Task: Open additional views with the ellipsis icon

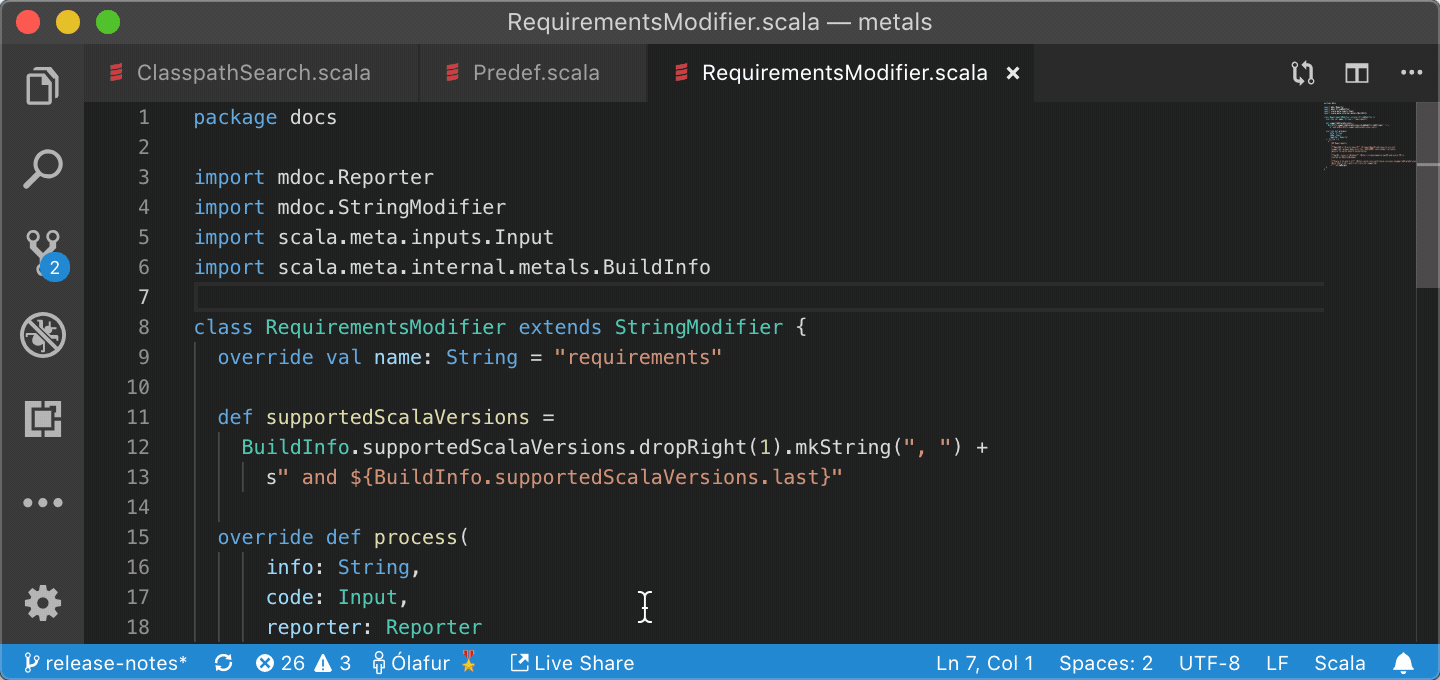Action: pyautogui.click(x=42, y=502)
